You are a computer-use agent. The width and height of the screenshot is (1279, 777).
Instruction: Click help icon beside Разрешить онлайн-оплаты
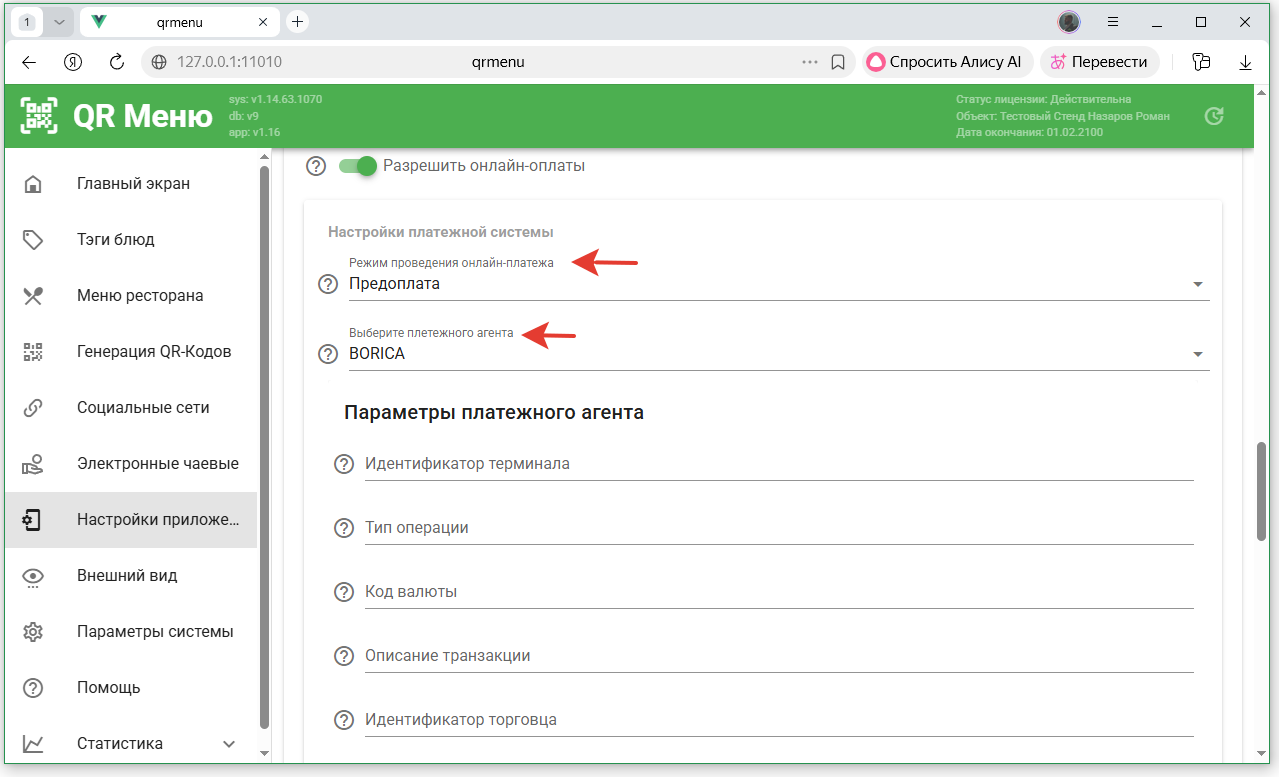coord(316,166)
